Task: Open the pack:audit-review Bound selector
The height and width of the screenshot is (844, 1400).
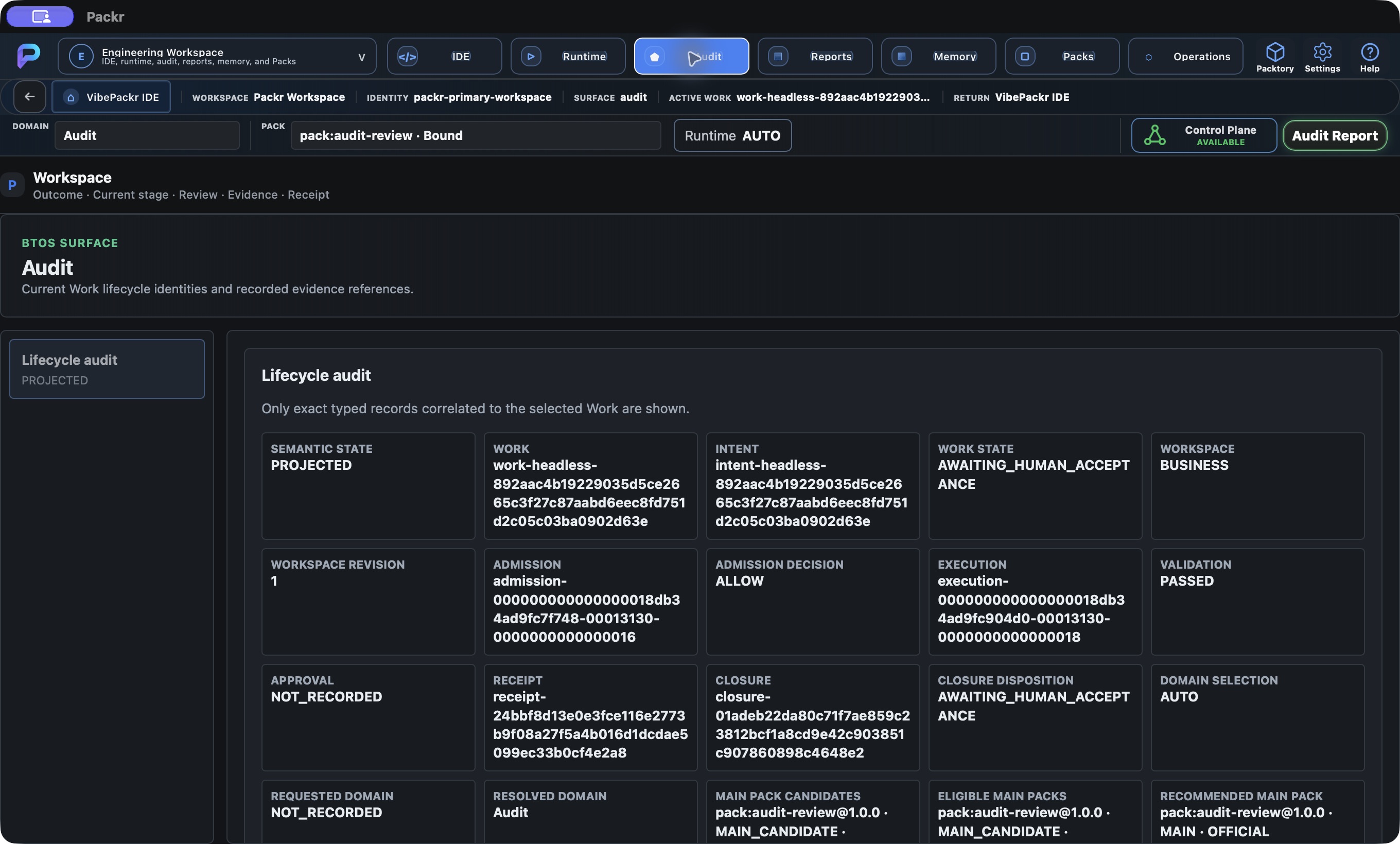Action: 476,135
